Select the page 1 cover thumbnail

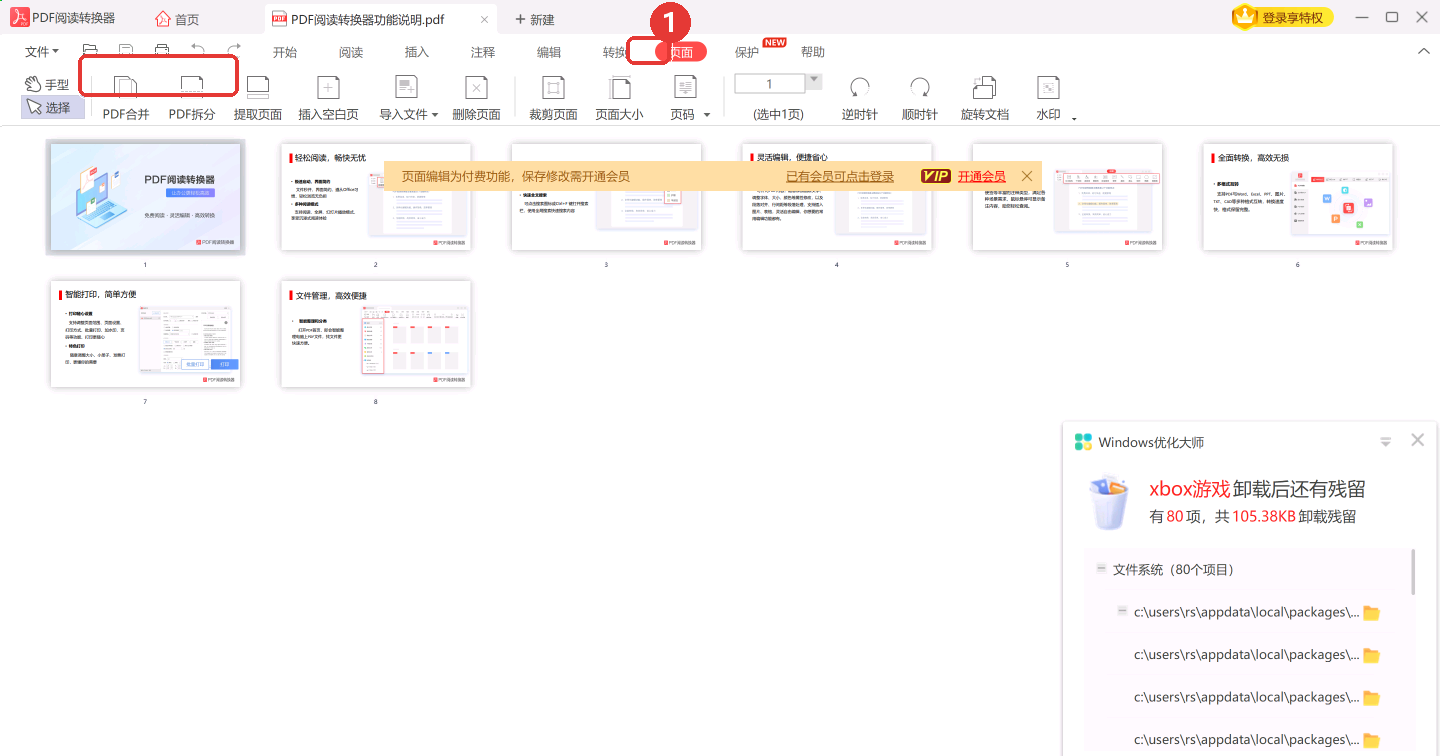(145, 197)
